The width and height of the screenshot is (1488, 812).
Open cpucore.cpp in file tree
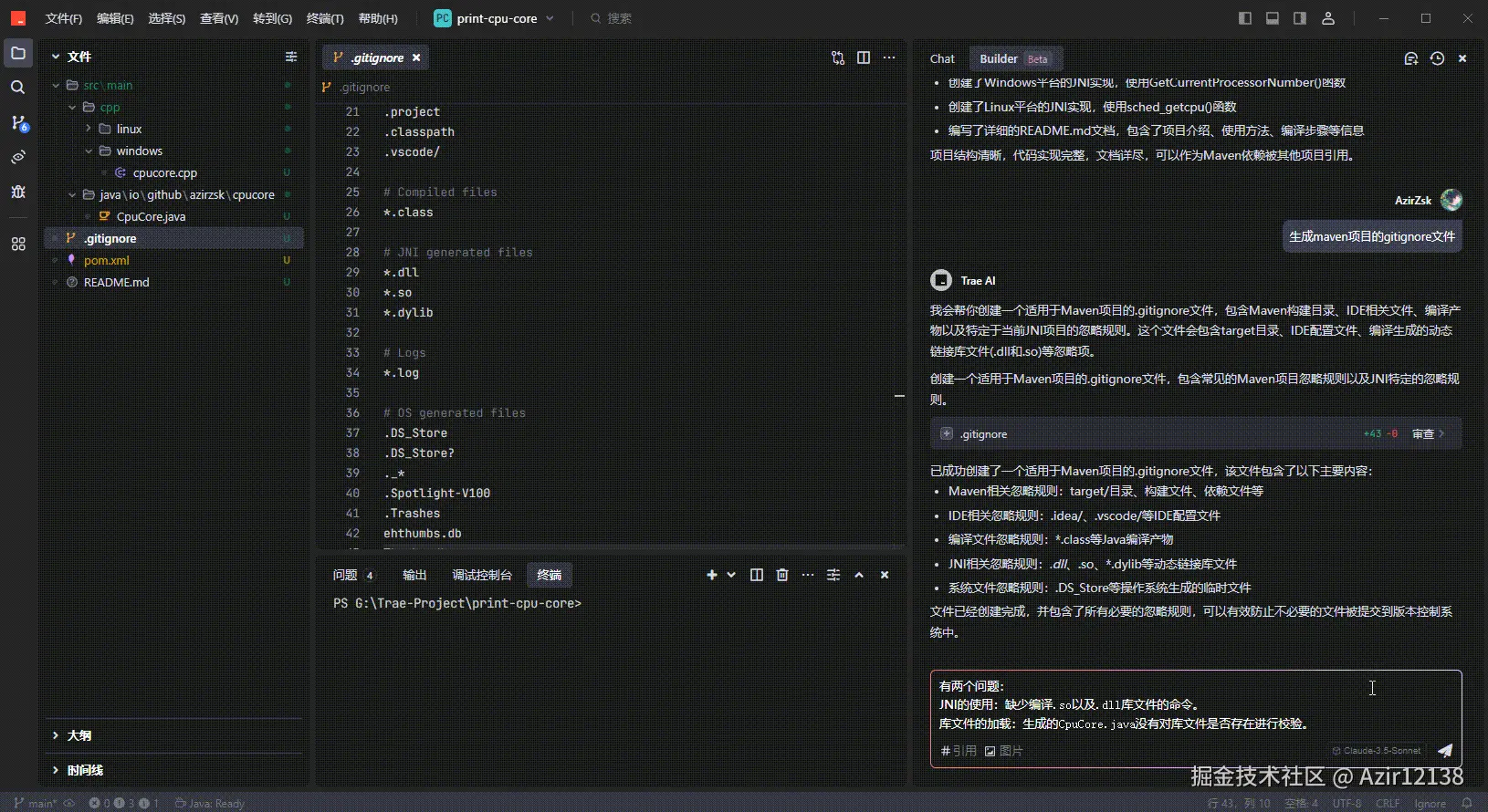point(165,172)
